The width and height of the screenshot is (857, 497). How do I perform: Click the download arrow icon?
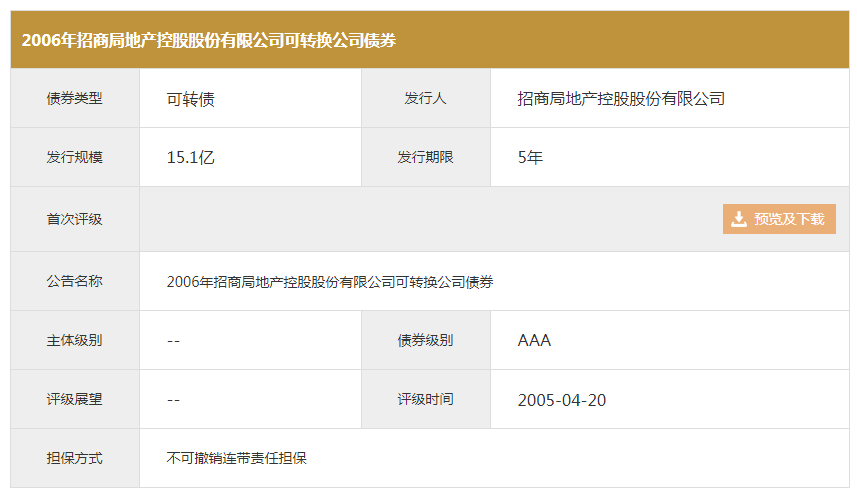[x=739, y=219]
